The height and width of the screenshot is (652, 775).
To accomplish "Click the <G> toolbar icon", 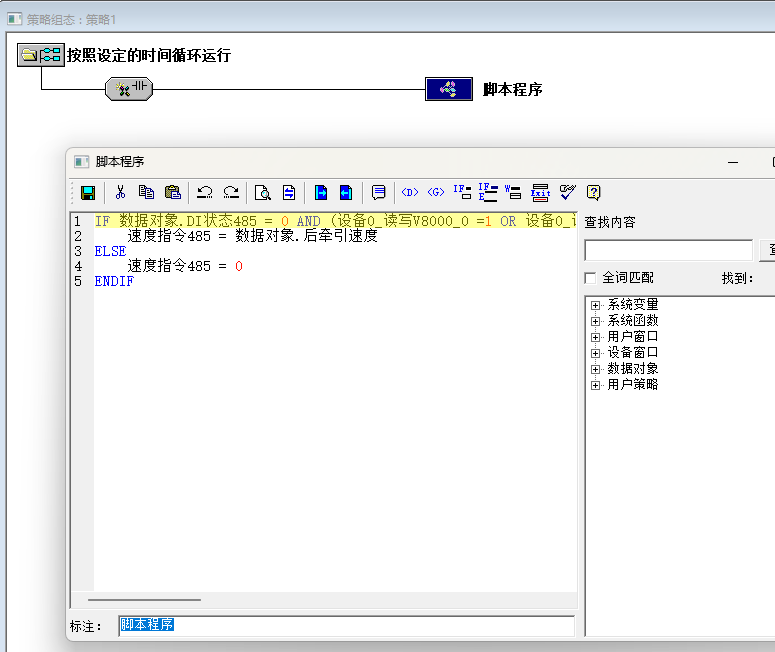I will click(435, 192).
